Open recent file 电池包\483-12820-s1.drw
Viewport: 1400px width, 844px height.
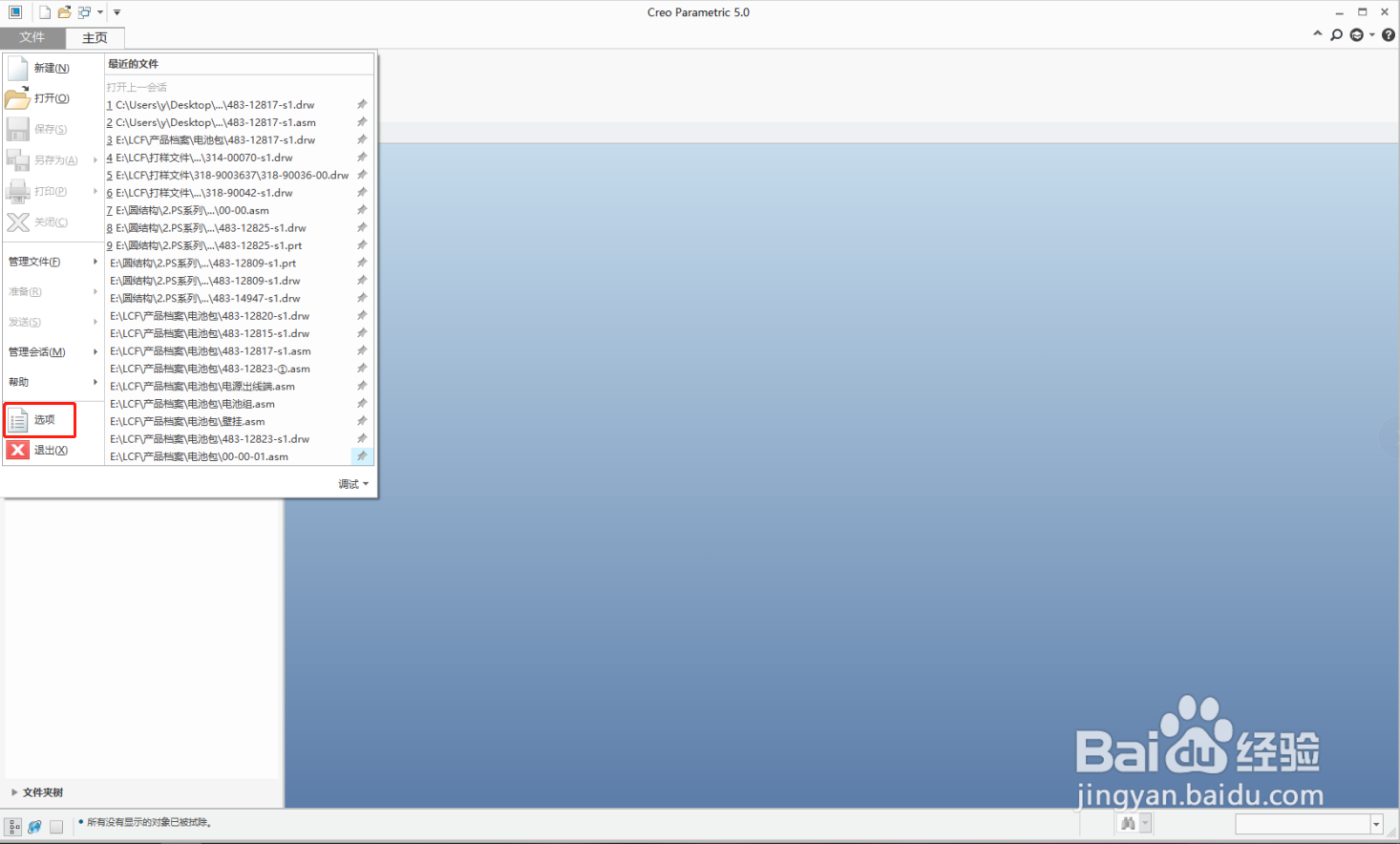tap(210, 316)
